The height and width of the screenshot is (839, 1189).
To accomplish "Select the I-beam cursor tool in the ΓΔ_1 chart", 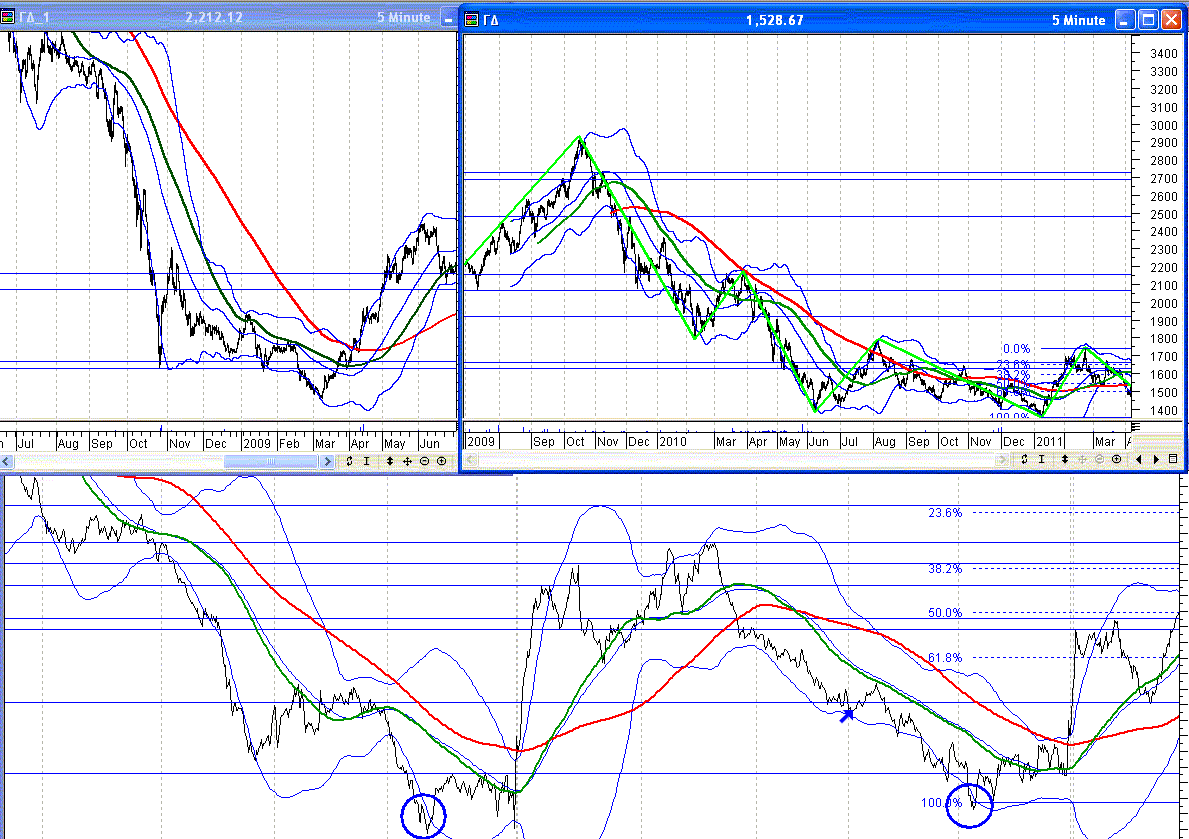I will click(367, 461).
